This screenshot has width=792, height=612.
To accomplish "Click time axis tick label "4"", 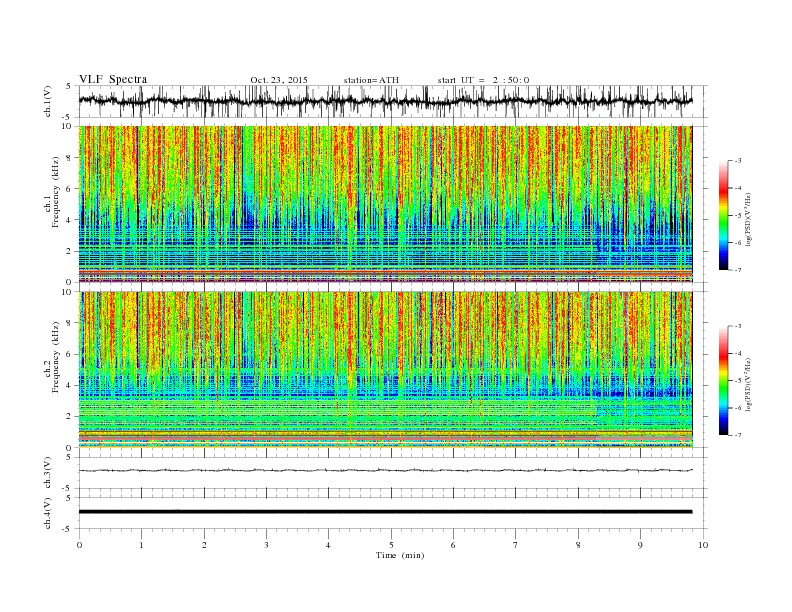I will 328,545.
